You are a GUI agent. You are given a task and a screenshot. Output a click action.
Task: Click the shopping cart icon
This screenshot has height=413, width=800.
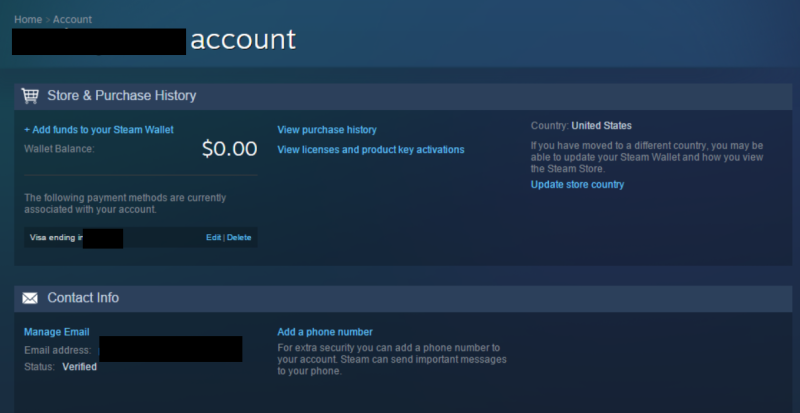30,96
